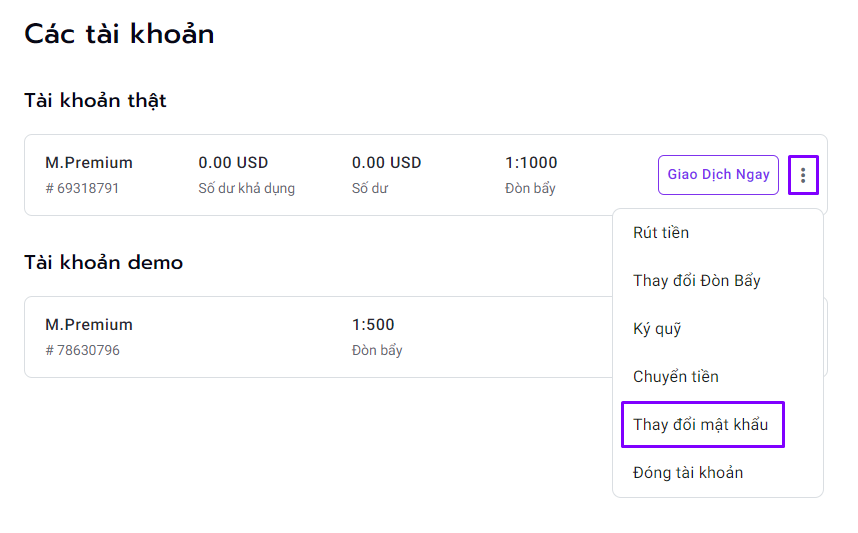Click the Số dư amount 0.00 USD

pyautogui.click(x=386, y=163)
